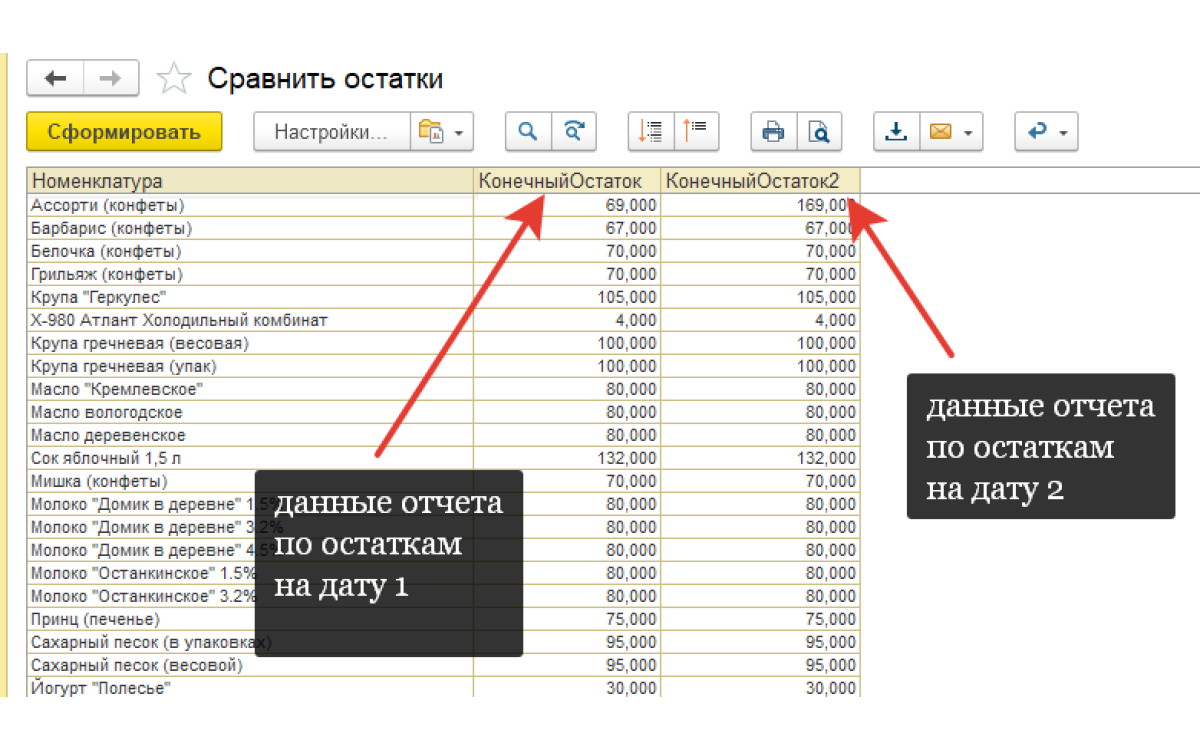Select the КонечныйОстаток2 column header
The image size is (1200, 750).
[760, 181]
